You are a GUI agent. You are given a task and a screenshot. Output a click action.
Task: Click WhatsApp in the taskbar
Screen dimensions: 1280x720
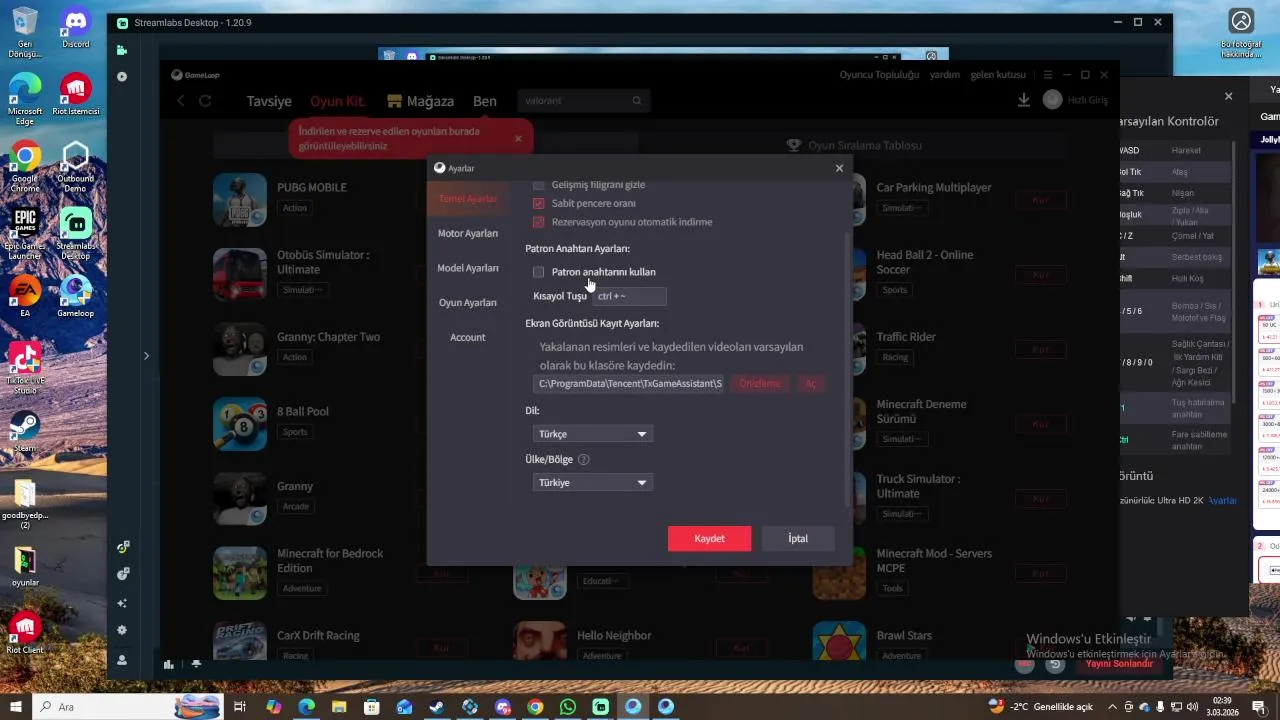tap(568, 707)
